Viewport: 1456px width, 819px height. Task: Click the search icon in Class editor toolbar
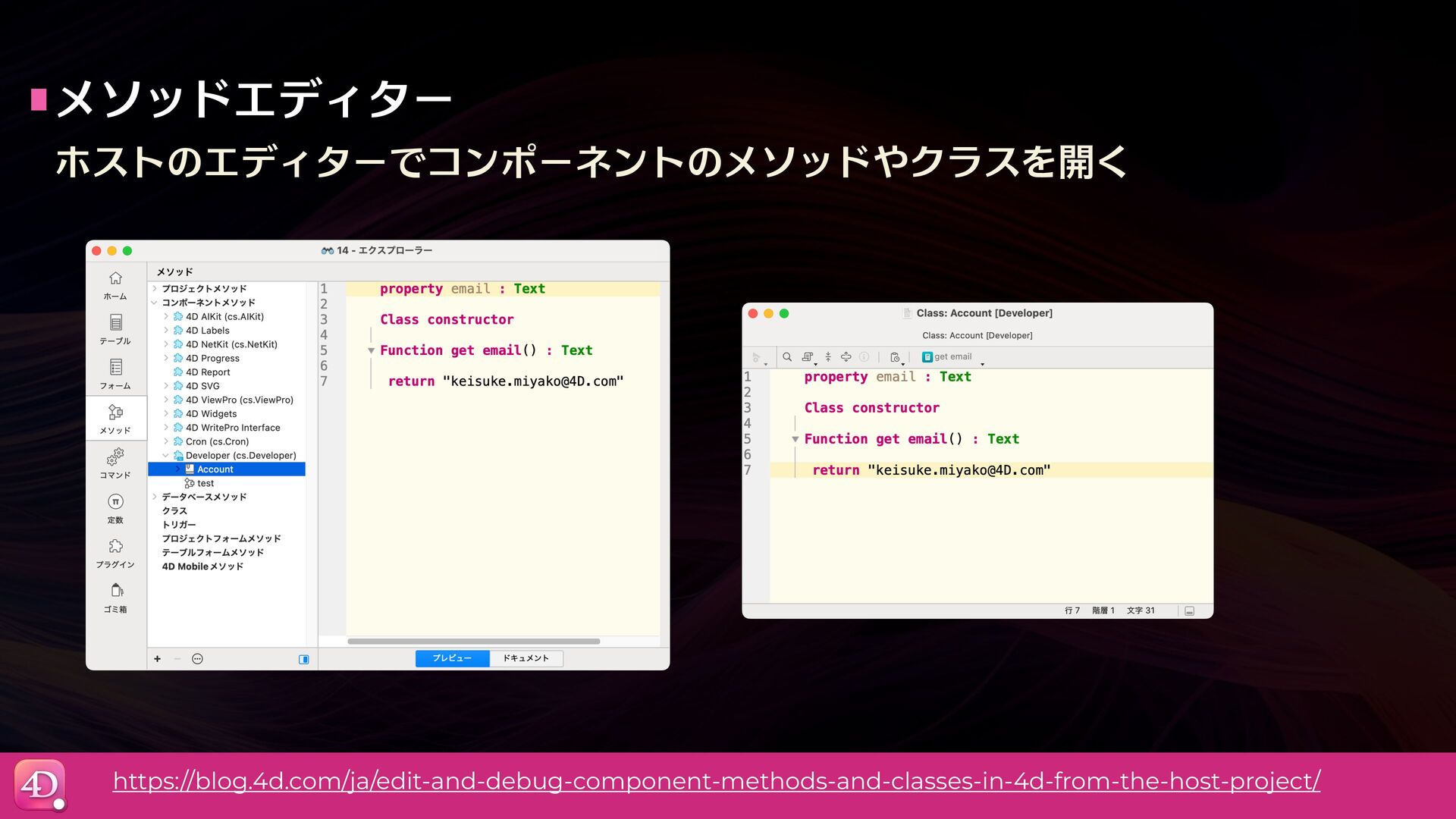pyautogui.click(x=787, y=357)
